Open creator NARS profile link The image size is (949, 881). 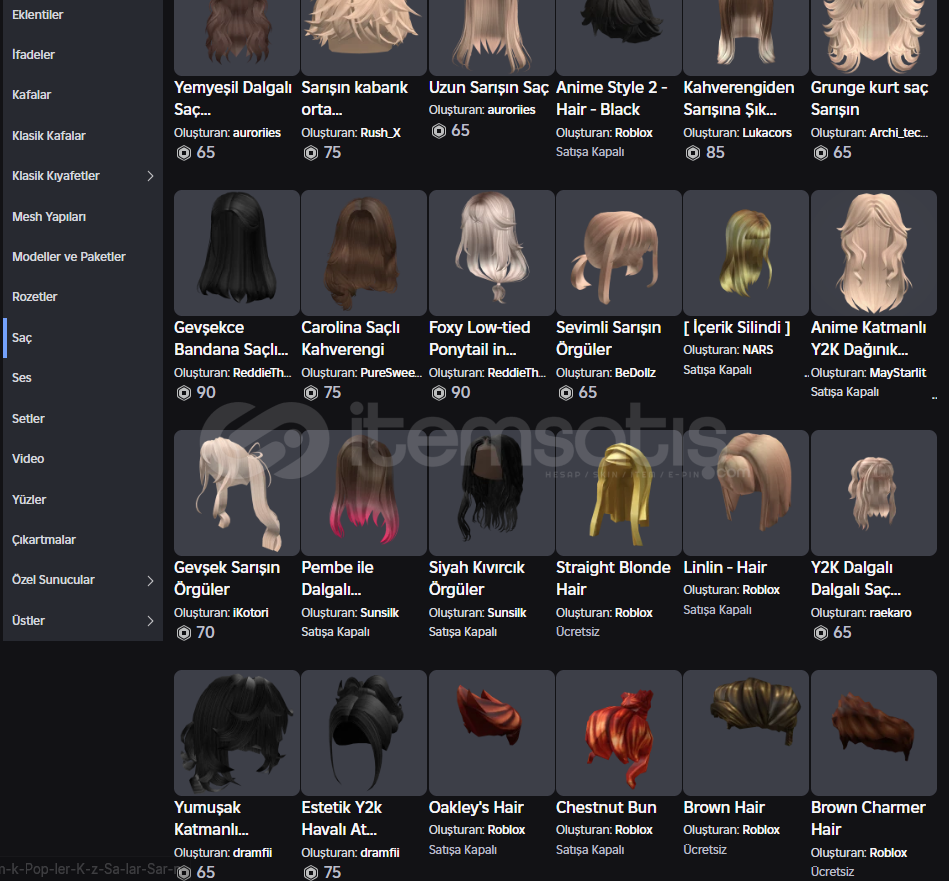tap(758, 350)
